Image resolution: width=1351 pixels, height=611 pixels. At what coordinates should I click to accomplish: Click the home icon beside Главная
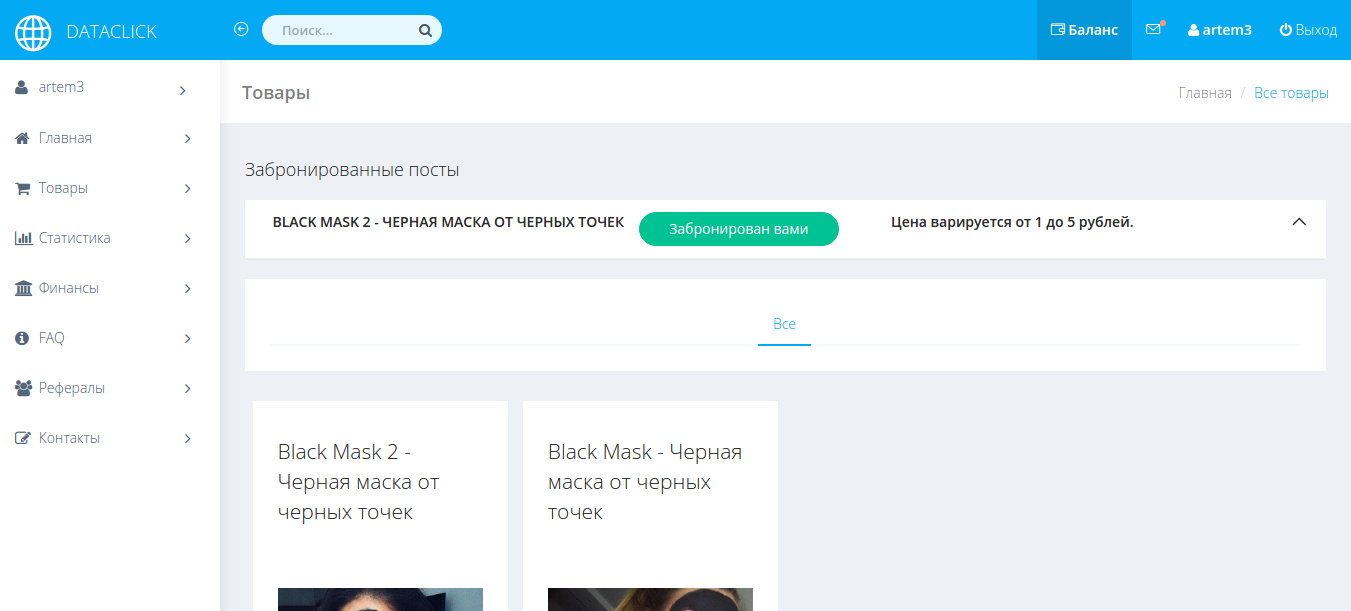tap(22, 138)
